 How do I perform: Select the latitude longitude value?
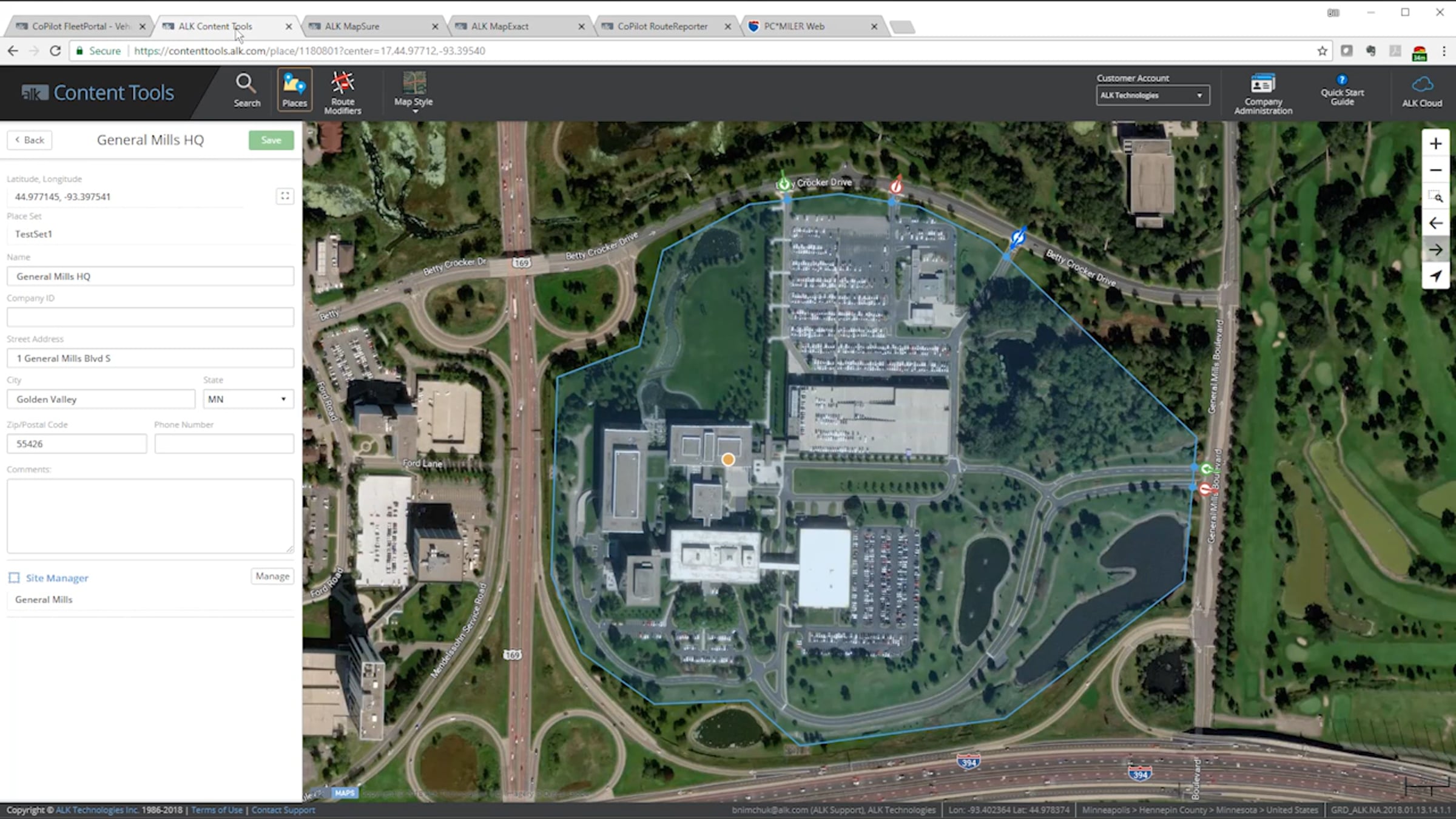62,197
